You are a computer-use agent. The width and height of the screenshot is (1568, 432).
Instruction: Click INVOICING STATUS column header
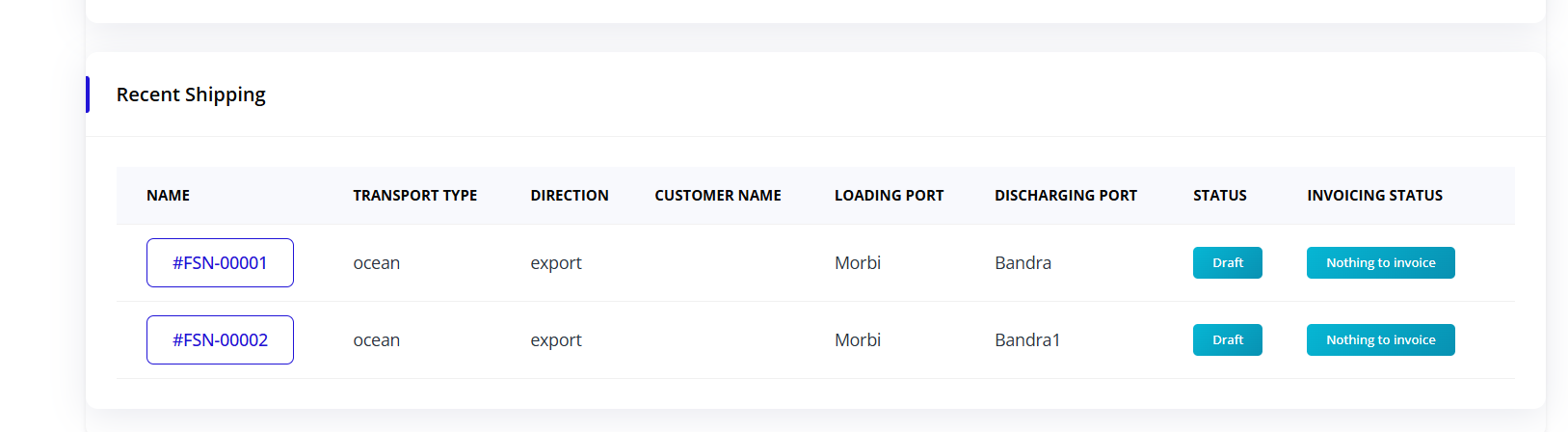click(x=1374, y=195)
